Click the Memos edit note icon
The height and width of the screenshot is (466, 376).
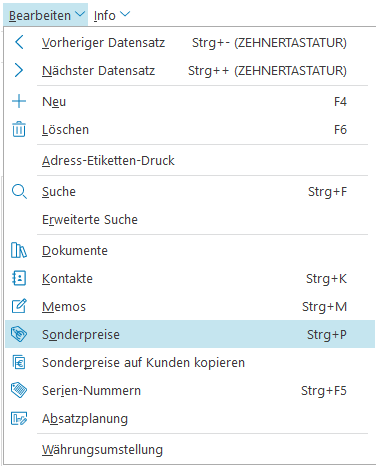(x=19, y=306)
